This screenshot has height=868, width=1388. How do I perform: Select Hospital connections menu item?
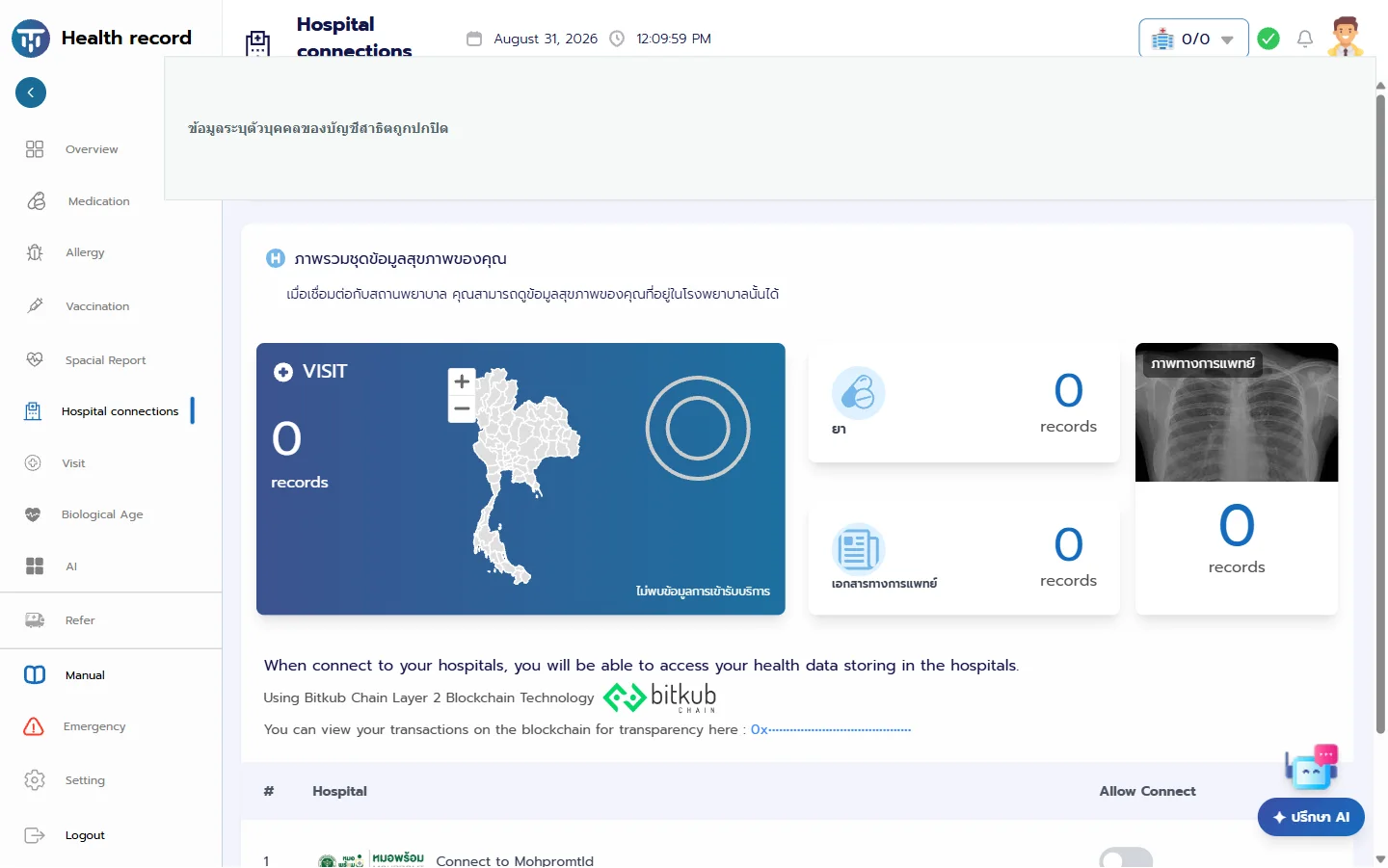120,411
